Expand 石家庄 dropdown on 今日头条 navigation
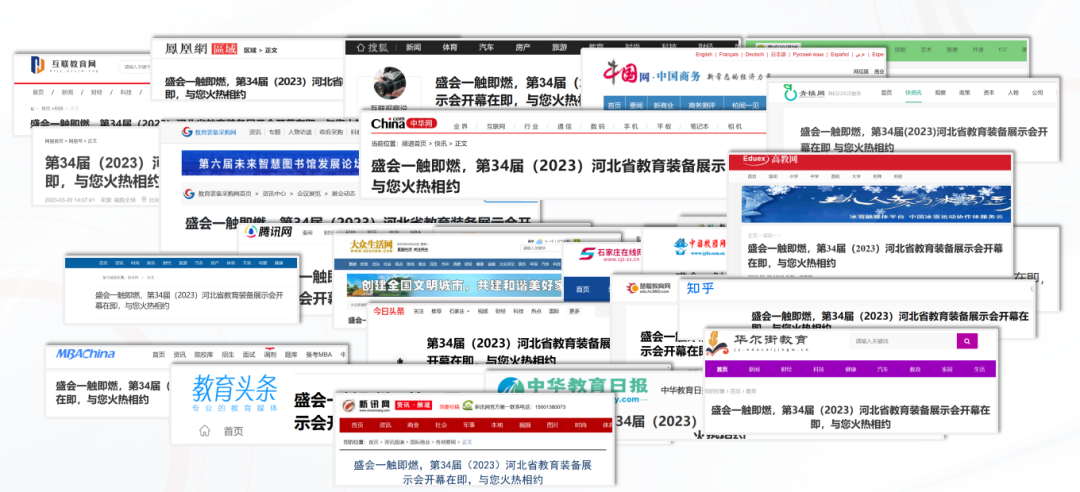 tap(459, 311)
